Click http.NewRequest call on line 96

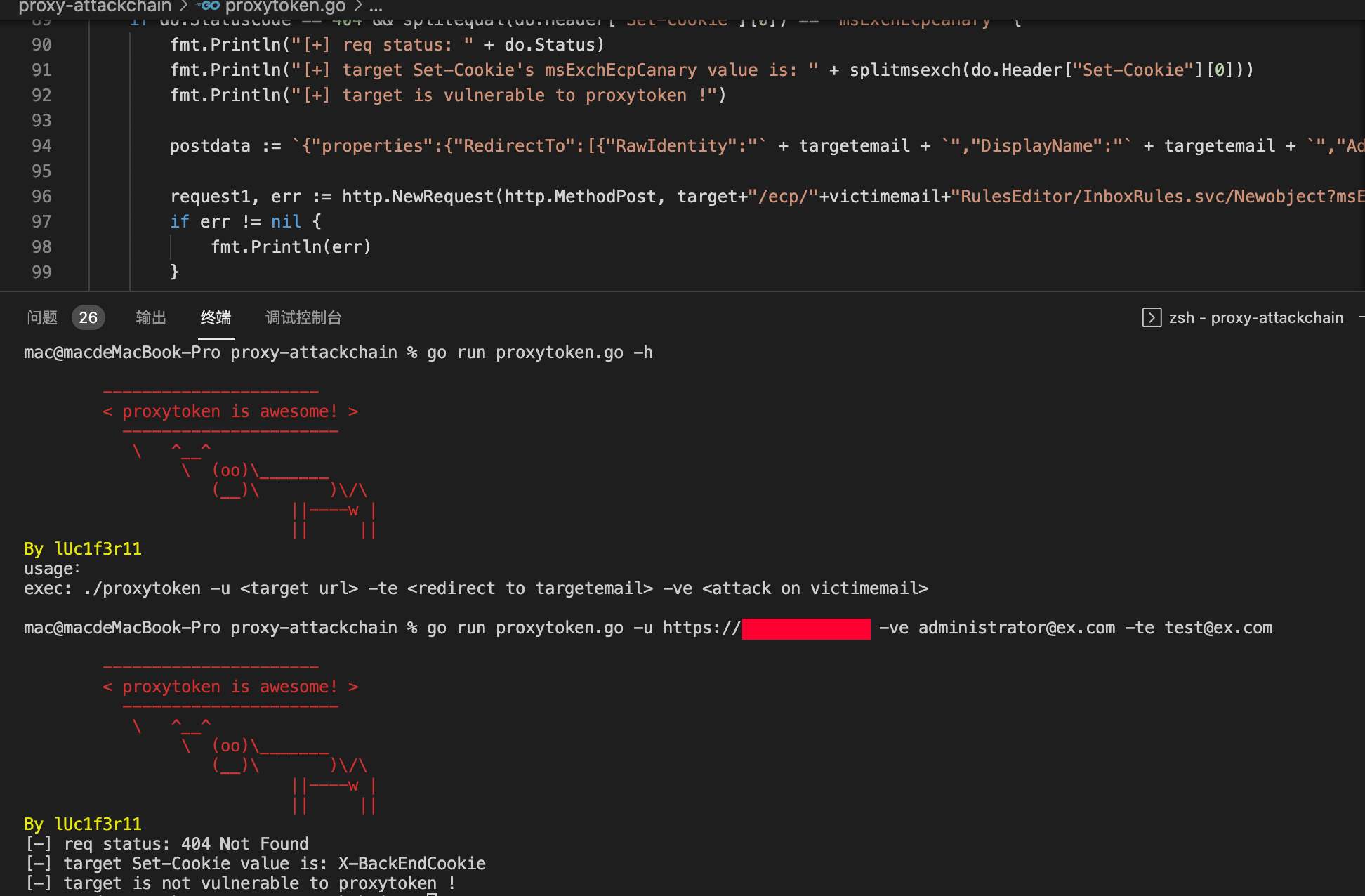[x=418, y=197]
